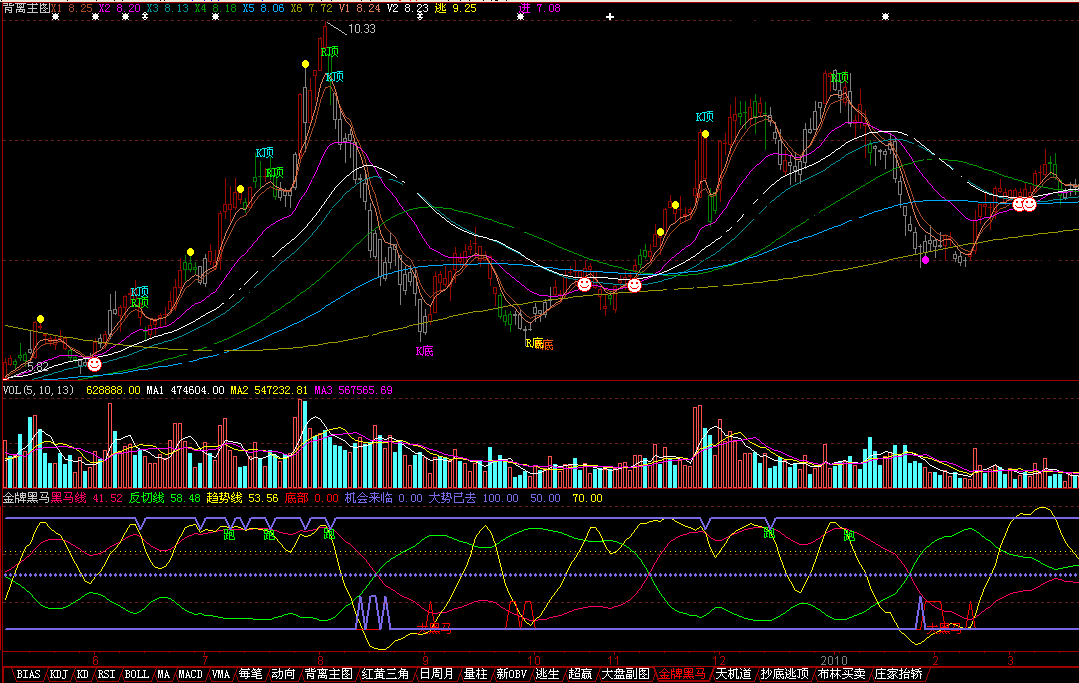This screenshot has width=1079, height=683.
Task: Switch to the 逃生 tab
Action: (x=548, y=675)
